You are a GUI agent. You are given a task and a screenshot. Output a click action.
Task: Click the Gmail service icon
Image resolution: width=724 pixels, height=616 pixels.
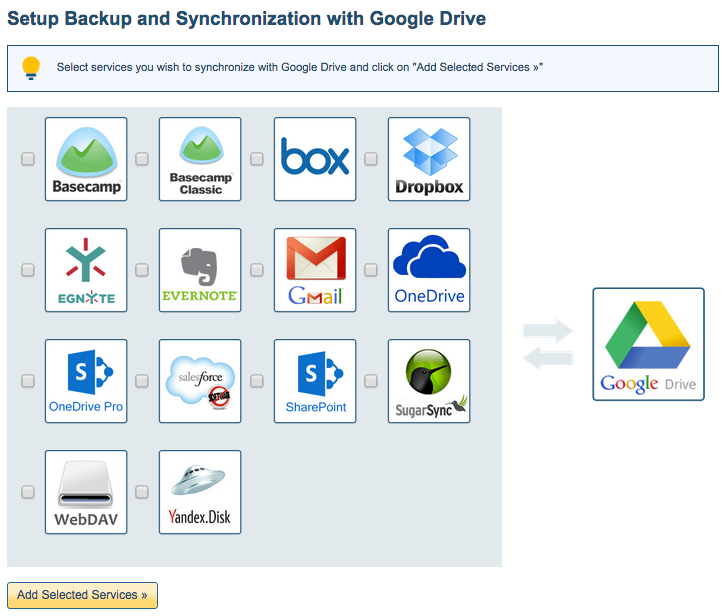pos(315,270)
